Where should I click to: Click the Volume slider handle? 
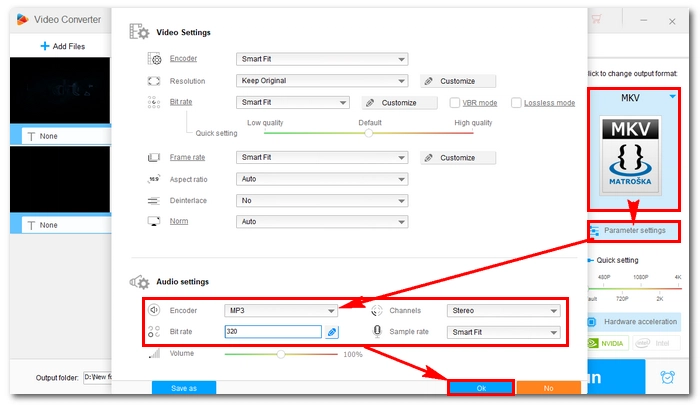coord(281,354)
